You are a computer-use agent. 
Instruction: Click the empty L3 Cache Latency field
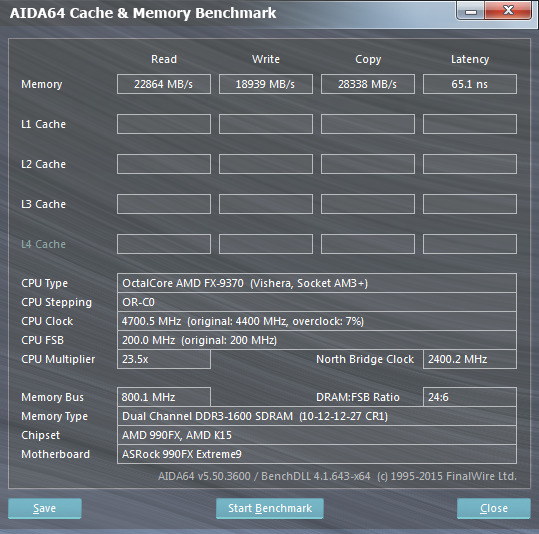tap(470, 204)
